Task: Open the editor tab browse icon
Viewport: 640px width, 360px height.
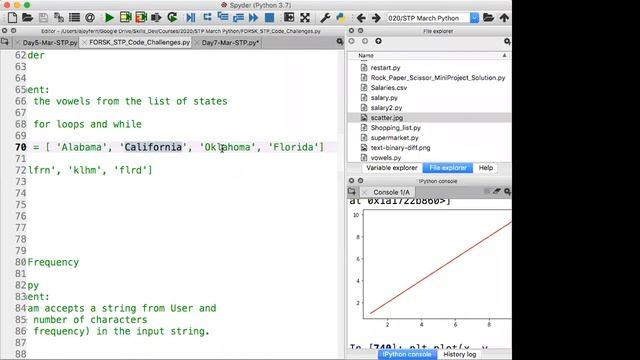Action: pos(5,42)
